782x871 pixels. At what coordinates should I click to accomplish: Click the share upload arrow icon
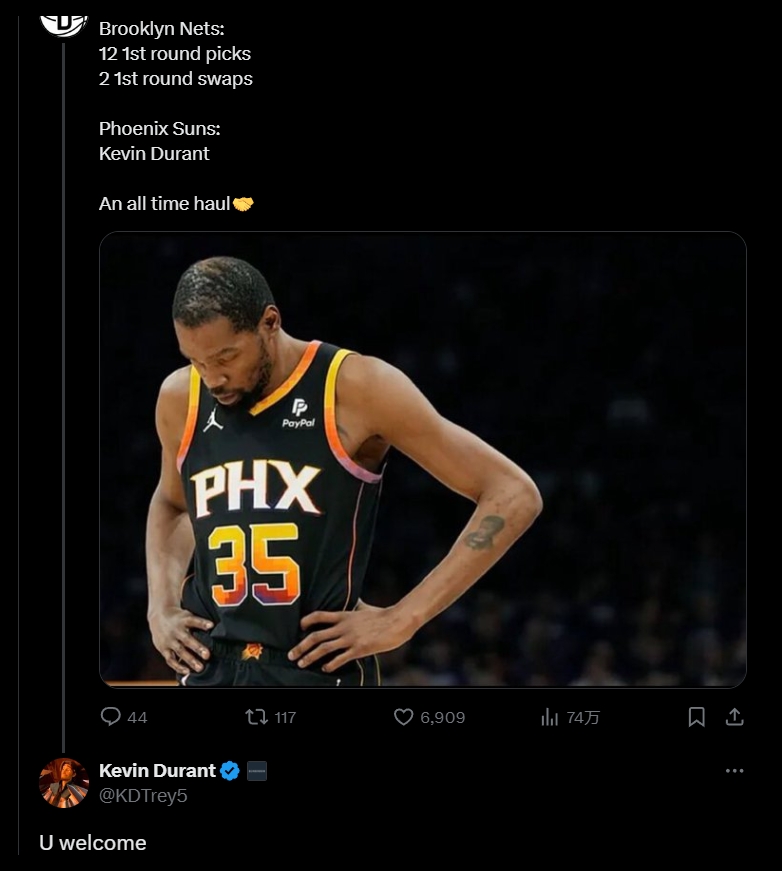pos(734,717)
